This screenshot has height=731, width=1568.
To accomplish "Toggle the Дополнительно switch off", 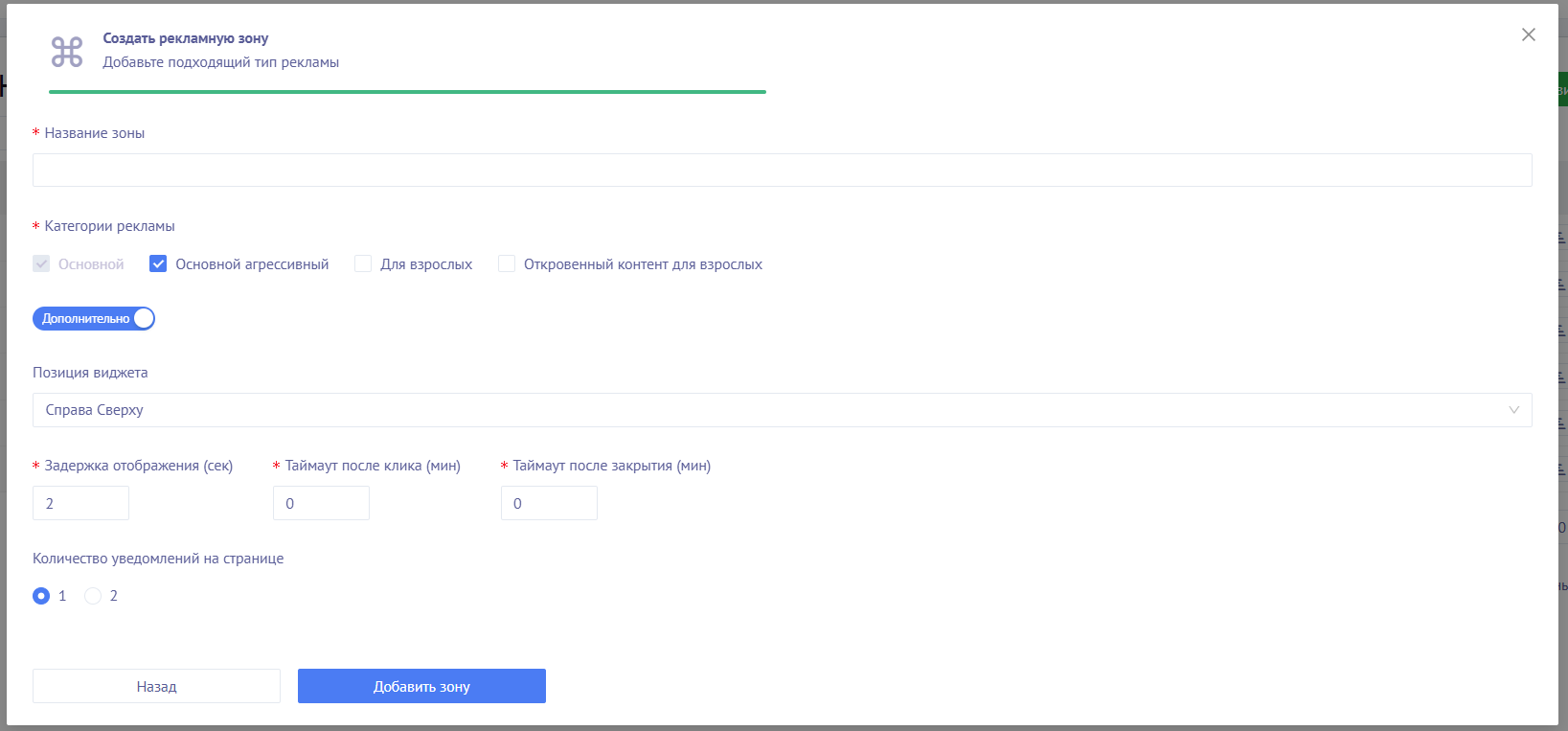I will [94, 319].
